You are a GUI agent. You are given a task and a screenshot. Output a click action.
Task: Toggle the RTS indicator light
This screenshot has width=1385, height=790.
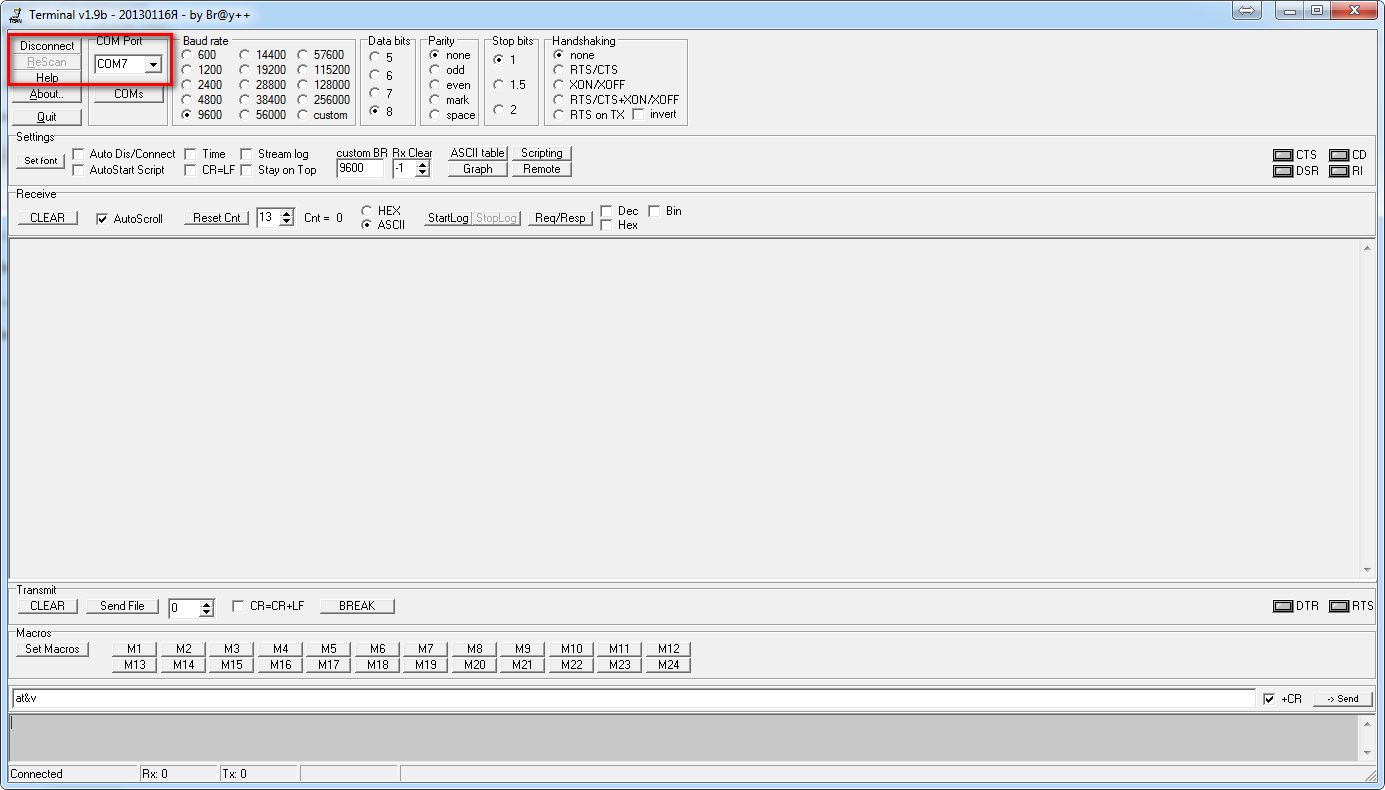pos(1339,606)
